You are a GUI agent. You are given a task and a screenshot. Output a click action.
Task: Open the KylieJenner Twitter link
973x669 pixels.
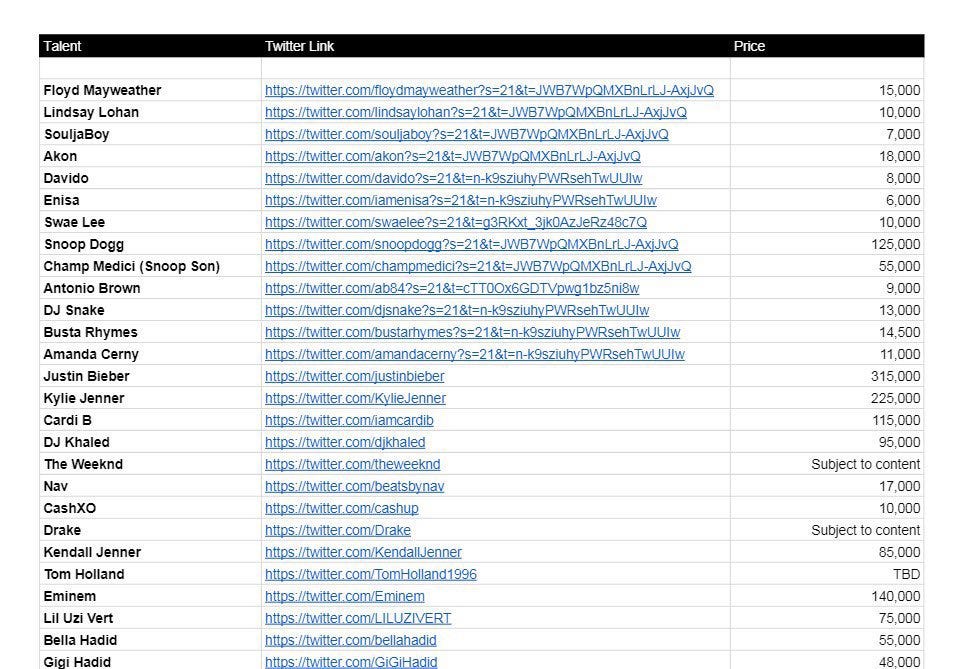pyautogui.click(x=355, y=398)
